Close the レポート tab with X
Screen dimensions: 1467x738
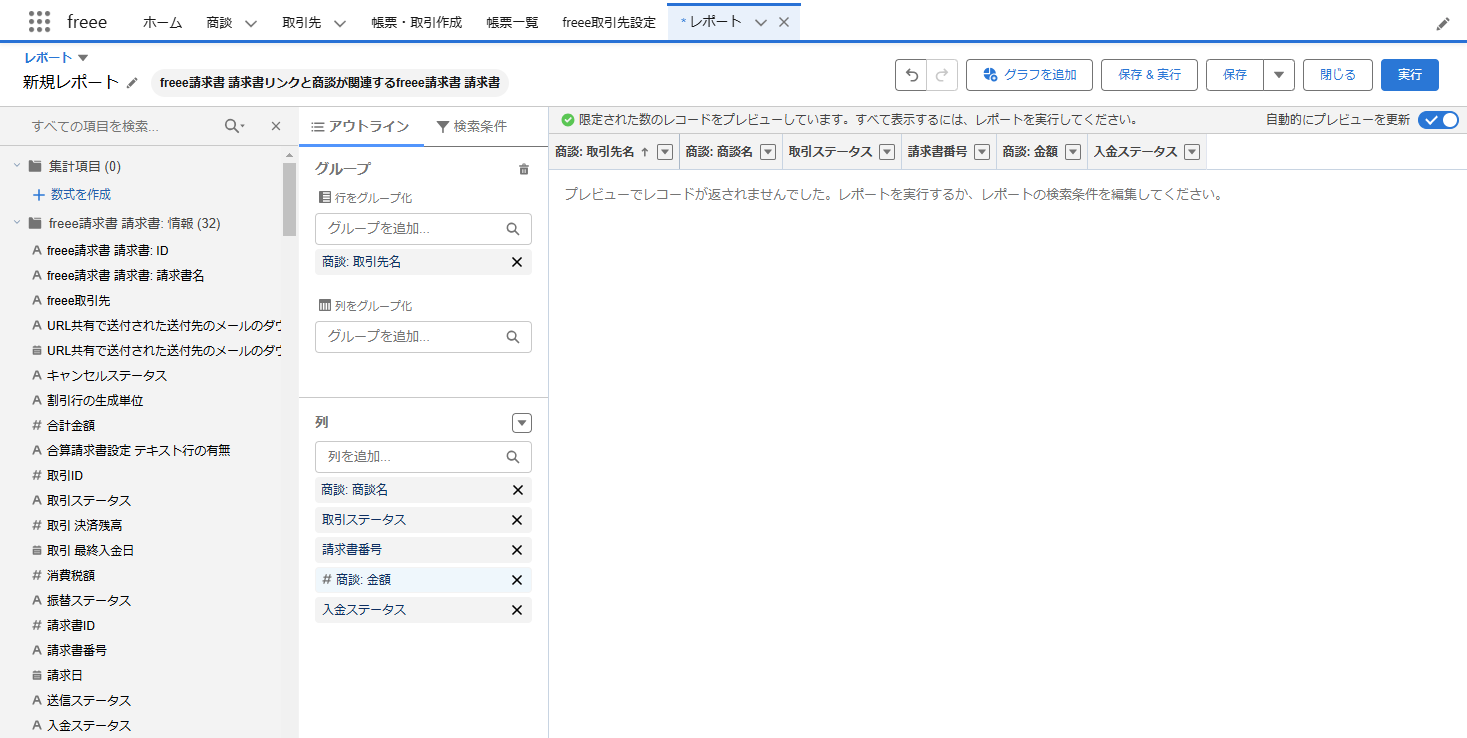coord(783,22)
